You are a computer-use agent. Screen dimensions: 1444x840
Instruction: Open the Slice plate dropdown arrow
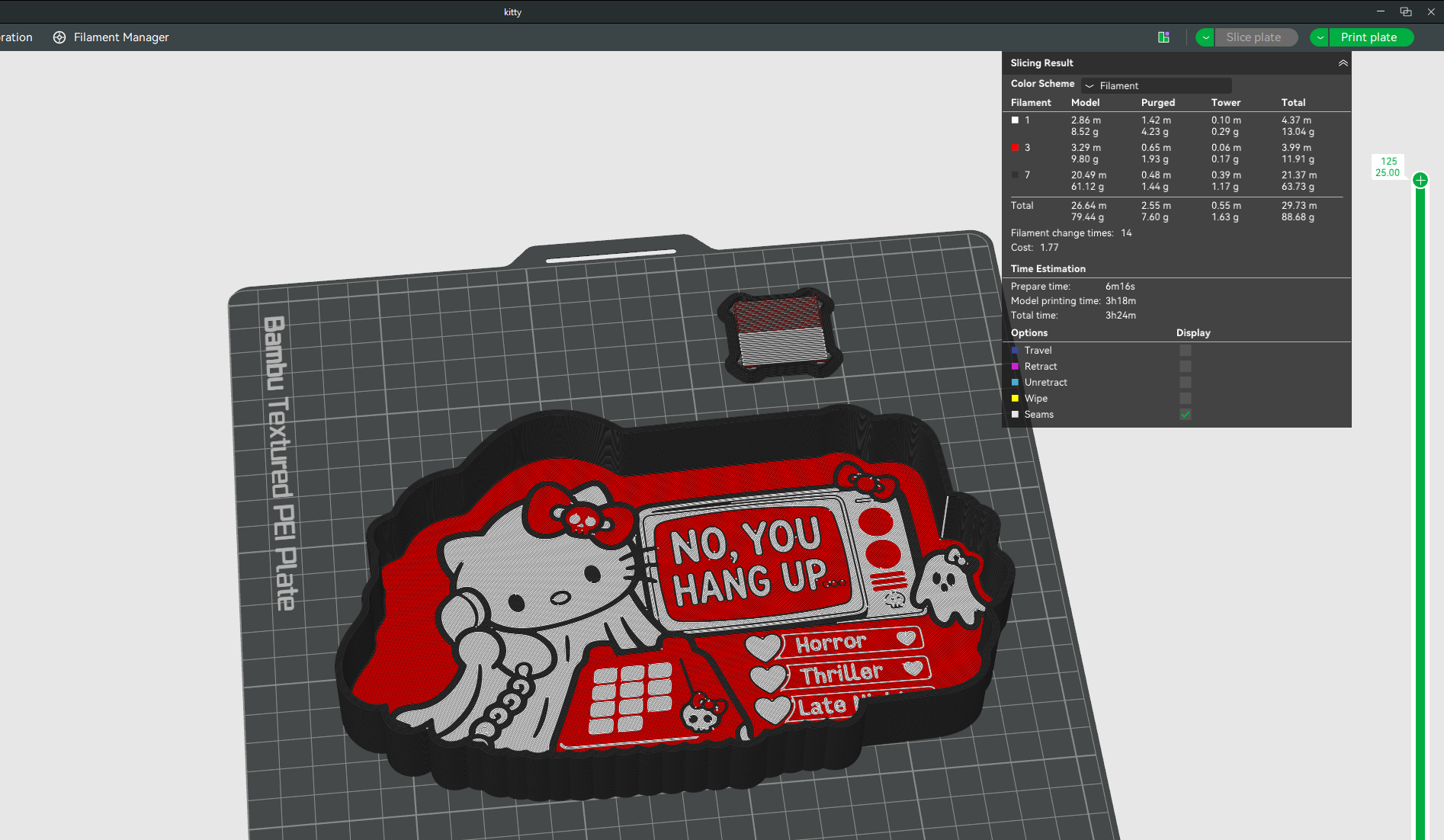click(x=1205, y=37)
